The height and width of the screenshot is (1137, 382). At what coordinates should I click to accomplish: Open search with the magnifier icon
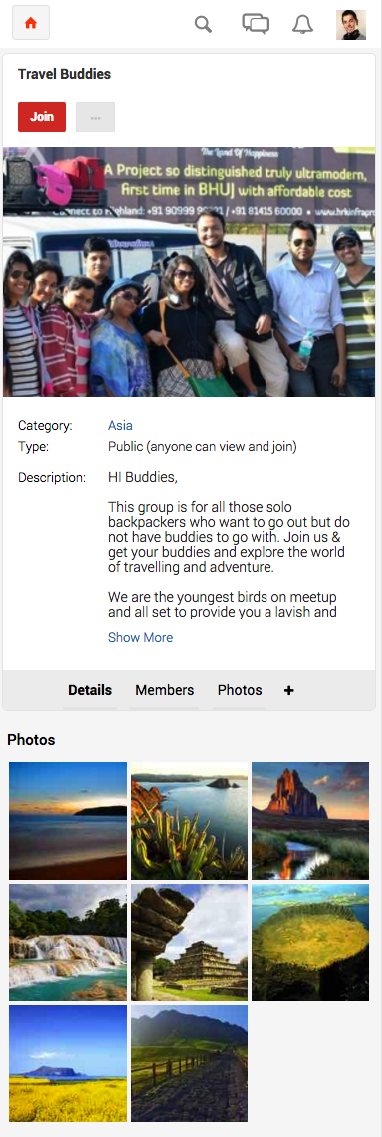pos(204,25)
